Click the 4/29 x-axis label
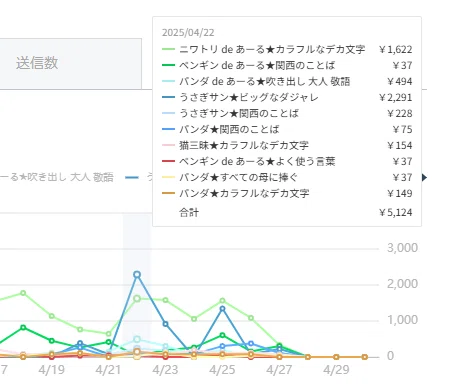 [x=336, y=370]
